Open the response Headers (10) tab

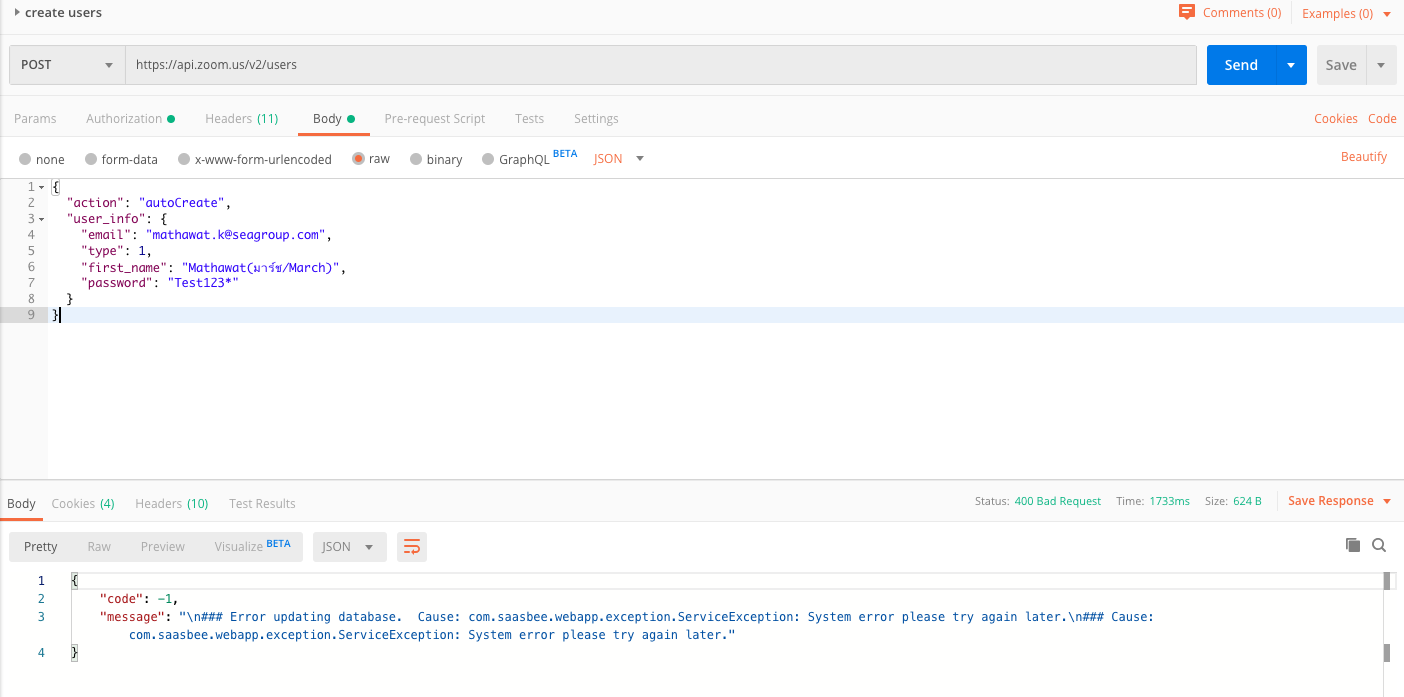[x=171, y=503]
